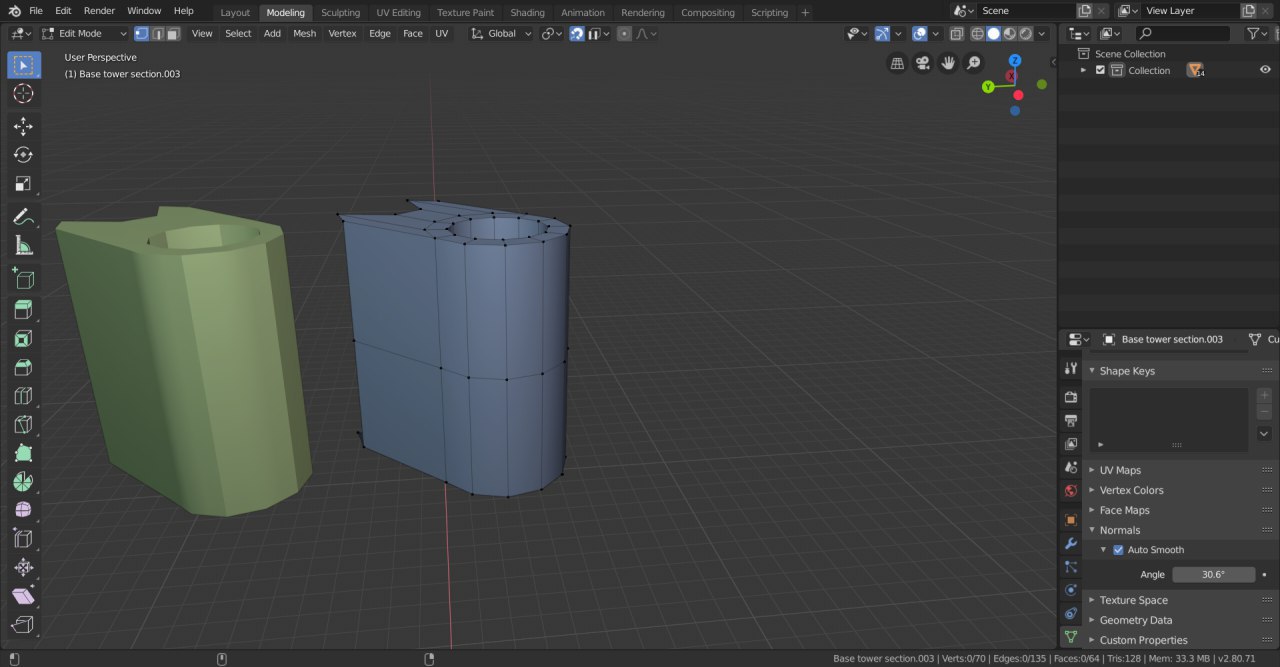Activate the Spin tool
This screenshot has height=667, width=1280.
click(x=24, y=482)
